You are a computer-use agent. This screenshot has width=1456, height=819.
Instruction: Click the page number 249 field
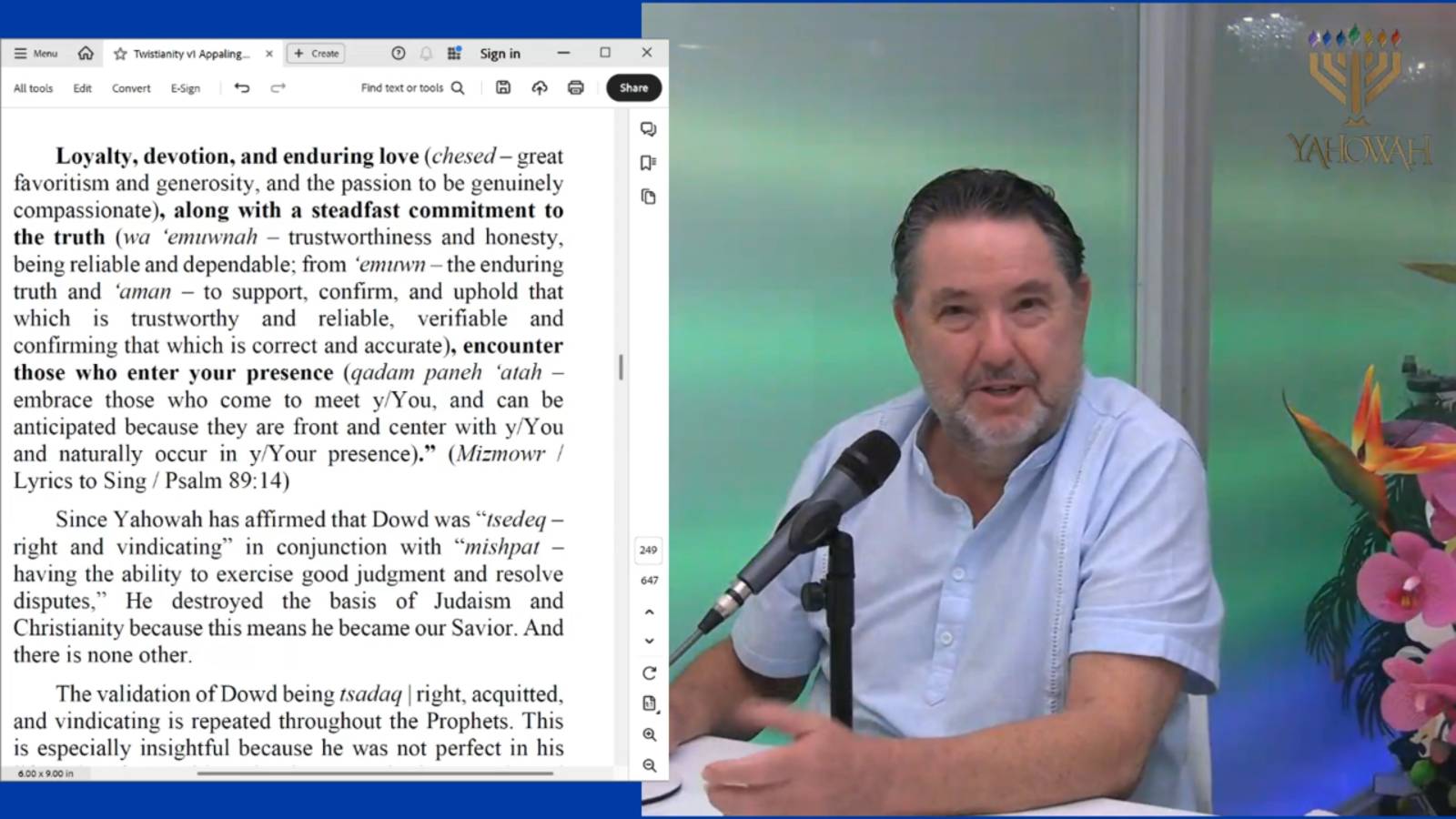click(648, 550)
